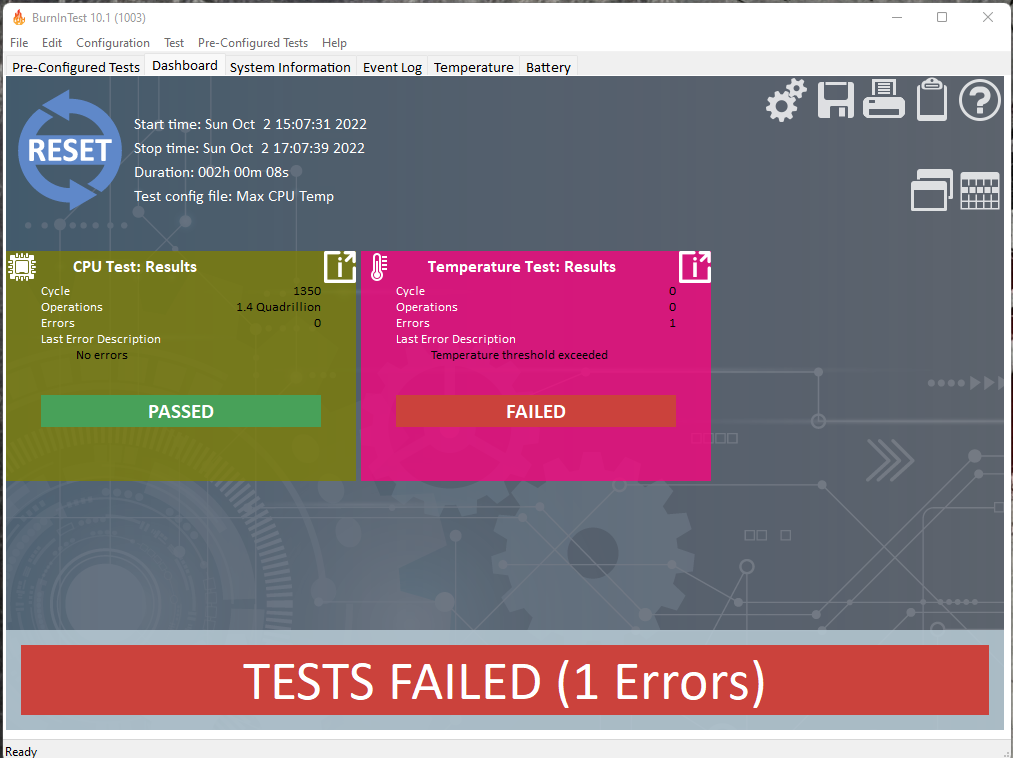Screen dimensions: 1013x758
Task: Click the Start time line
Action: [x=250, y=124]
